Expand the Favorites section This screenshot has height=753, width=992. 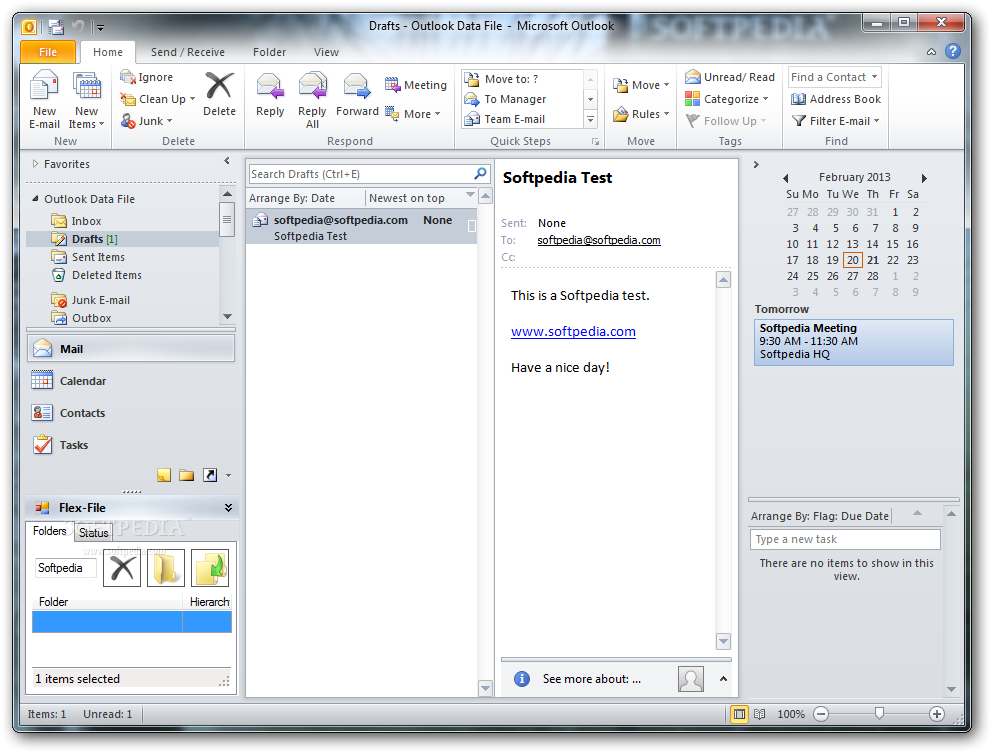(35, 163)
